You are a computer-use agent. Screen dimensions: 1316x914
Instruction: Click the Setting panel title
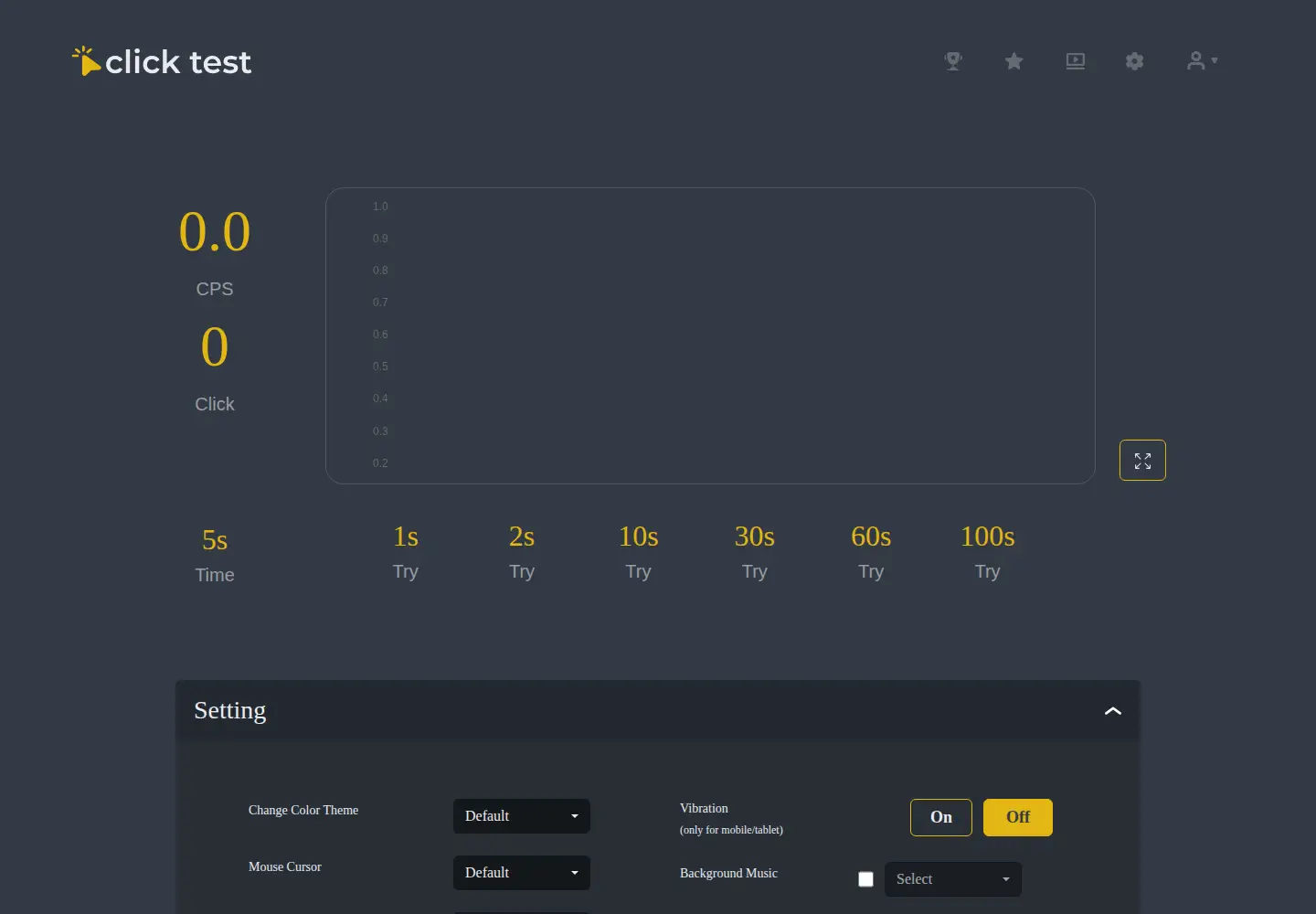point(229,710)
